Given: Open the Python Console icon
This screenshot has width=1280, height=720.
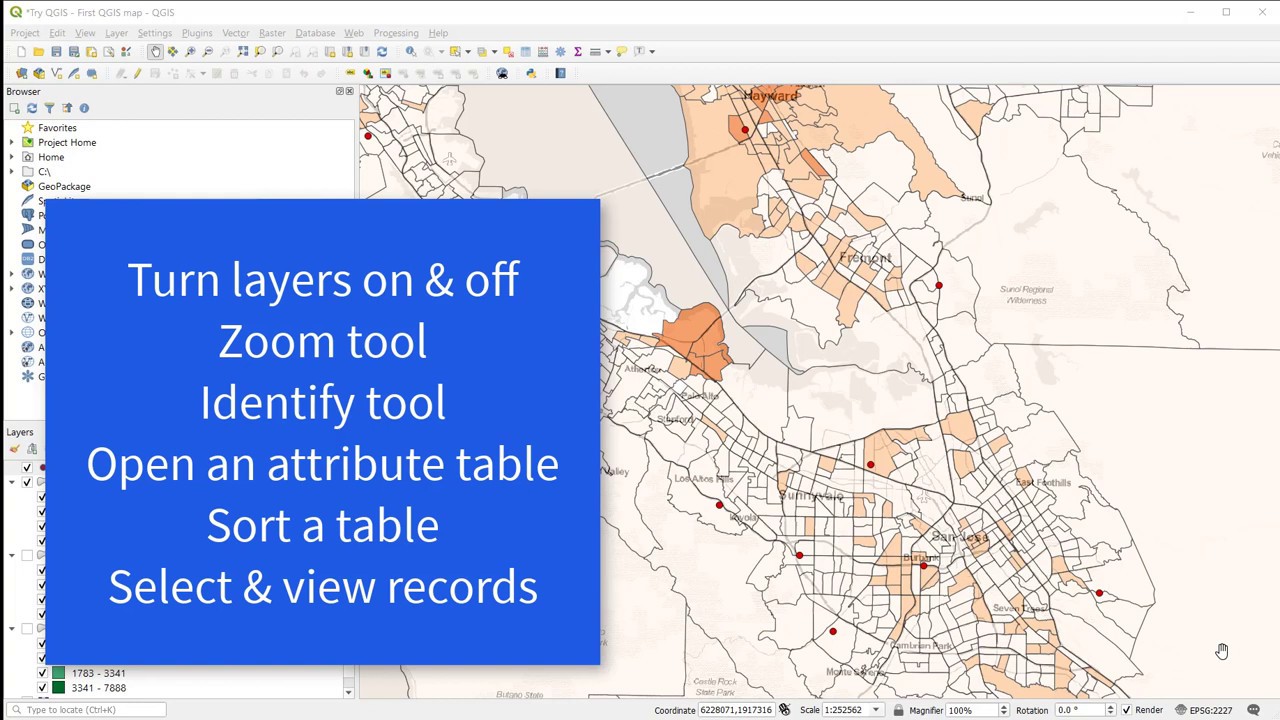Looking at the screenshot, I should coord(531,73).
